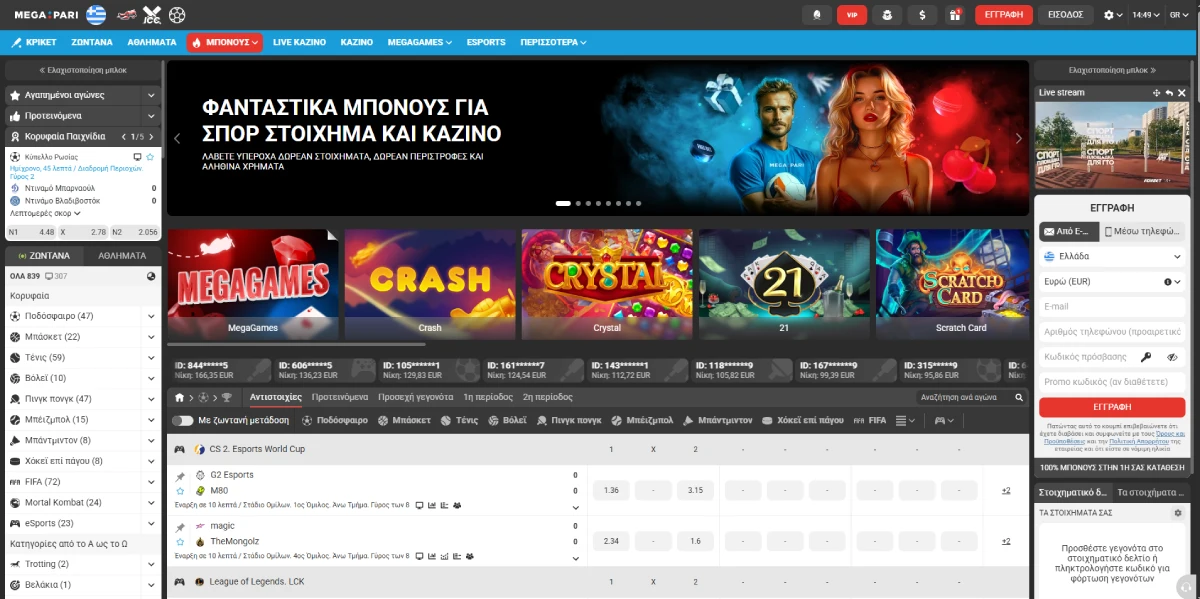
Task: Click the football icon in the header
Action: pyautogui.click(x=177, y=15)
